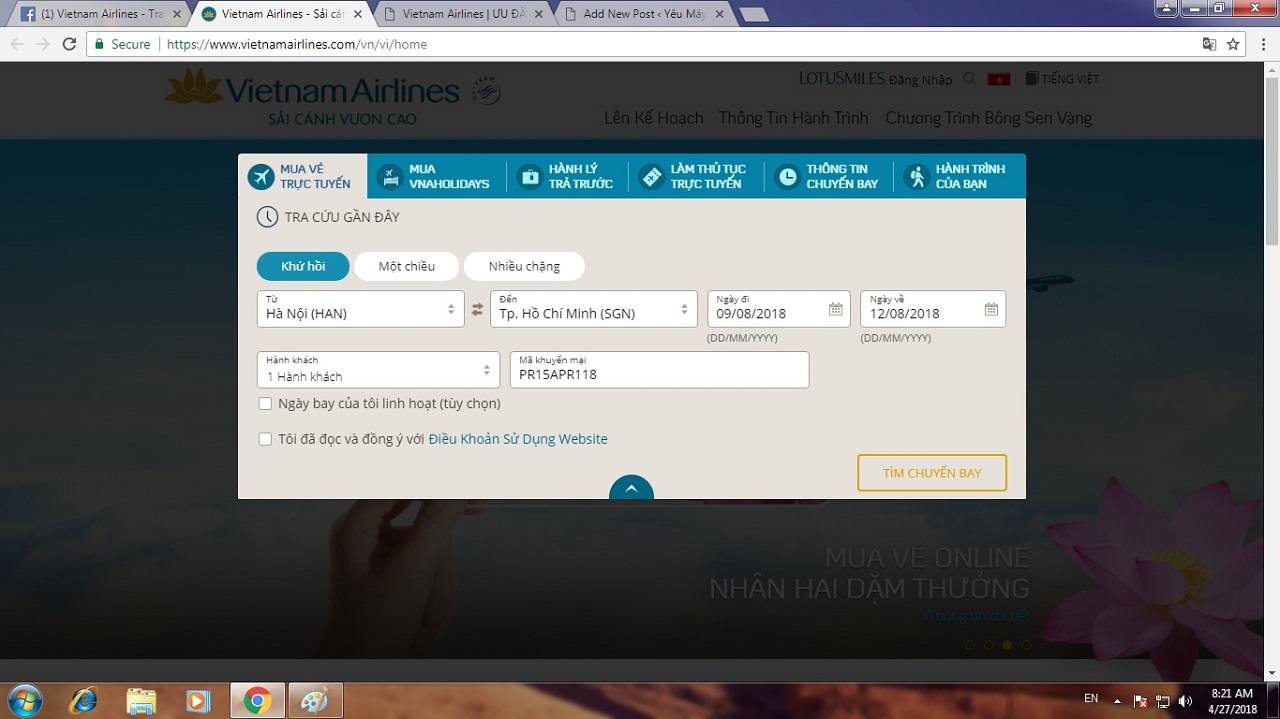Screen dimensions: 1280x719
Task: Open the Hành lý trả trước tab
Action: (567, 177)
